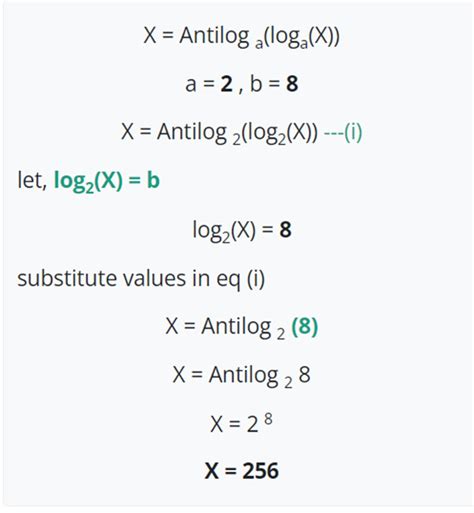
Task: Click the equation X = 2 to power 8
Action: coord(241,423)
